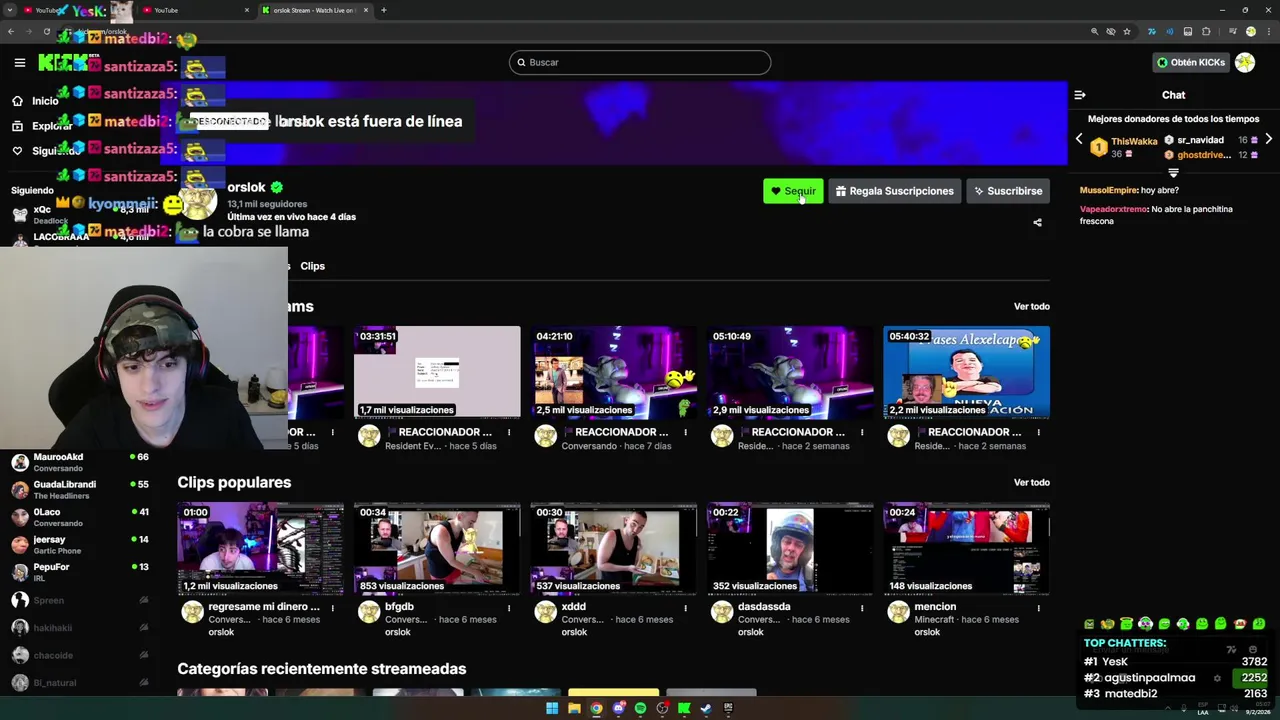
Task: Open the 03:31:51 stream thumbnail
Action: pos(437,372)
